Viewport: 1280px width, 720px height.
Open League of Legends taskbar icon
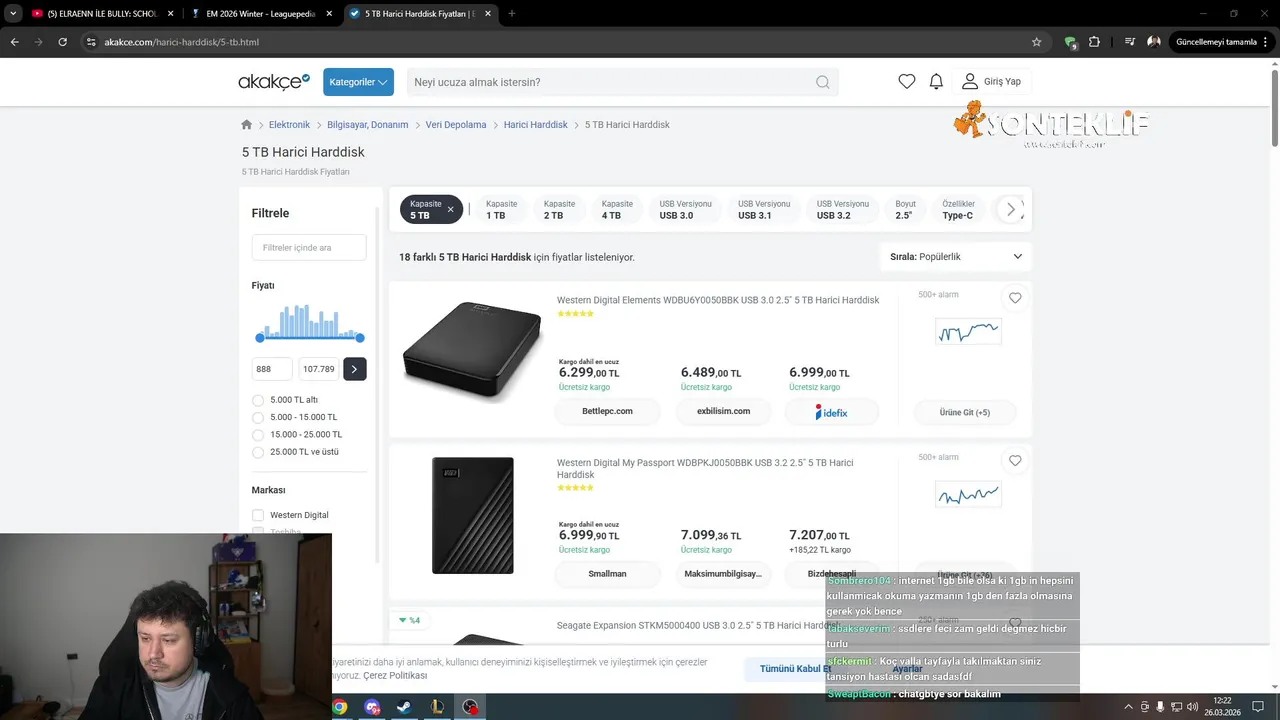(437, 707)
